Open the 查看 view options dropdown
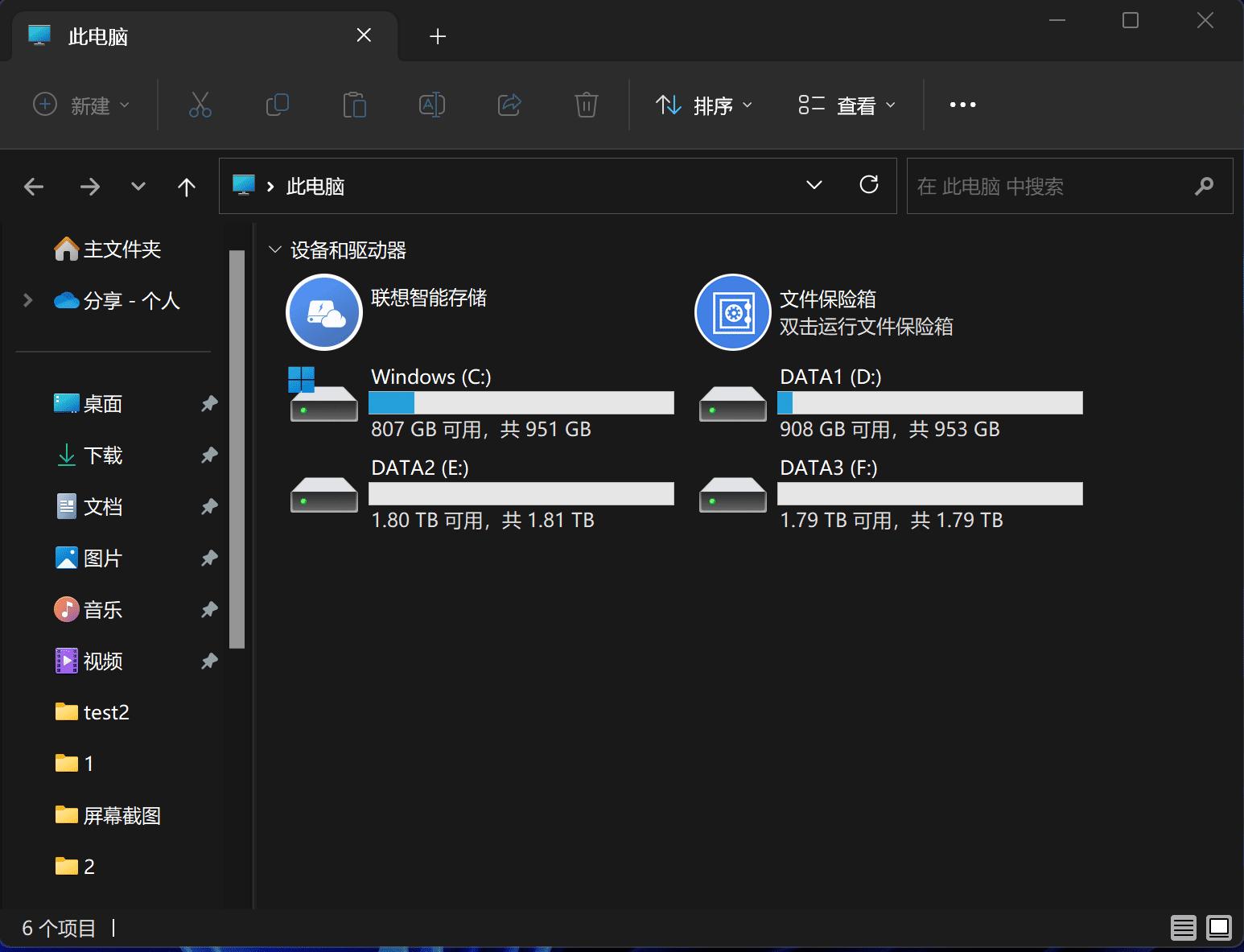This screenshot has height=952, width=1244. [x=846, y=105]
